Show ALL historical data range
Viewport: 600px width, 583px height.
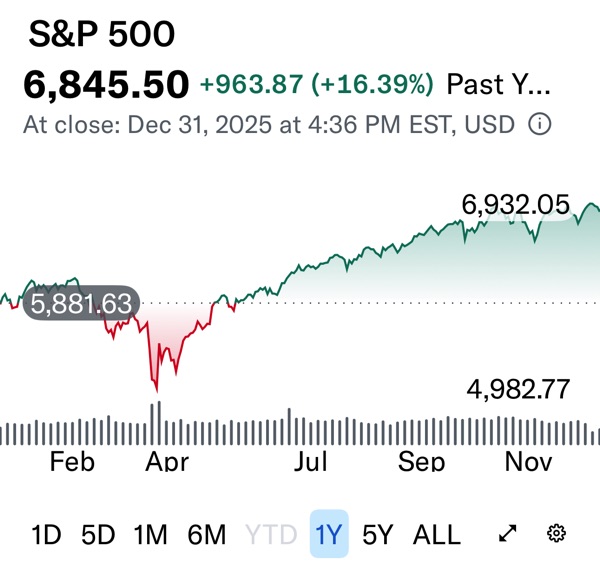(437, 535)
